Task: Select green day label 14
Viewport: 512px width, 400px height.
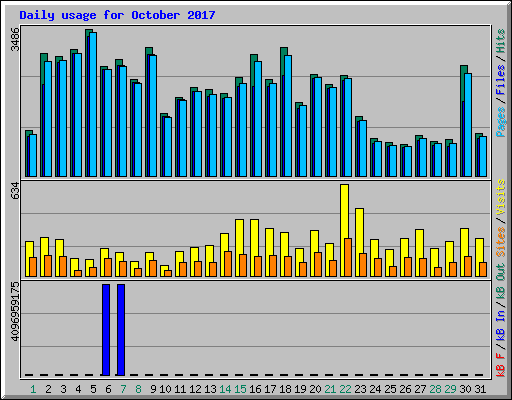Action: pos(225,389)
